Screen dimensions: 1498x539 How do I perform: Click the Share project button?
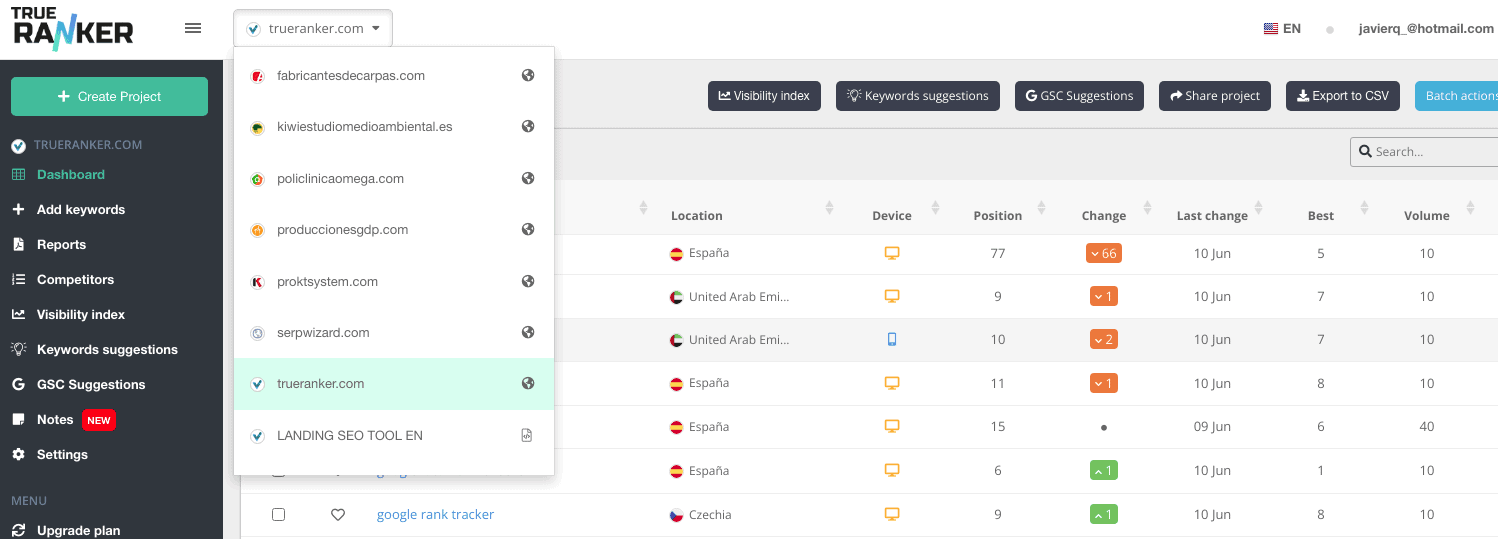[x=1215, y=96]
